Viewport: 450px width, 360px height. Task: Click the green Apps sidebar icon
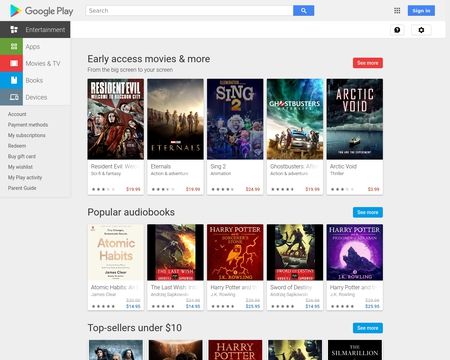click(11, 46)
